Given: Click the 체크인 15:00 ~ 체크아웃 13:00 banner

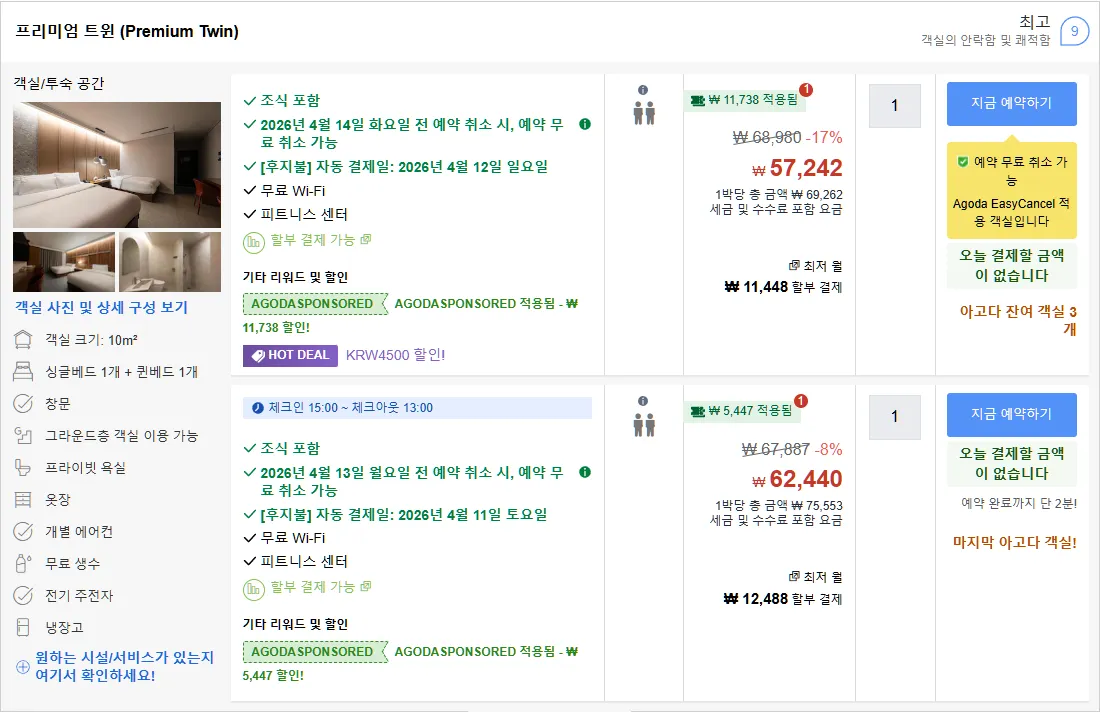Looking at the screenshot, I should pos(417,408).
